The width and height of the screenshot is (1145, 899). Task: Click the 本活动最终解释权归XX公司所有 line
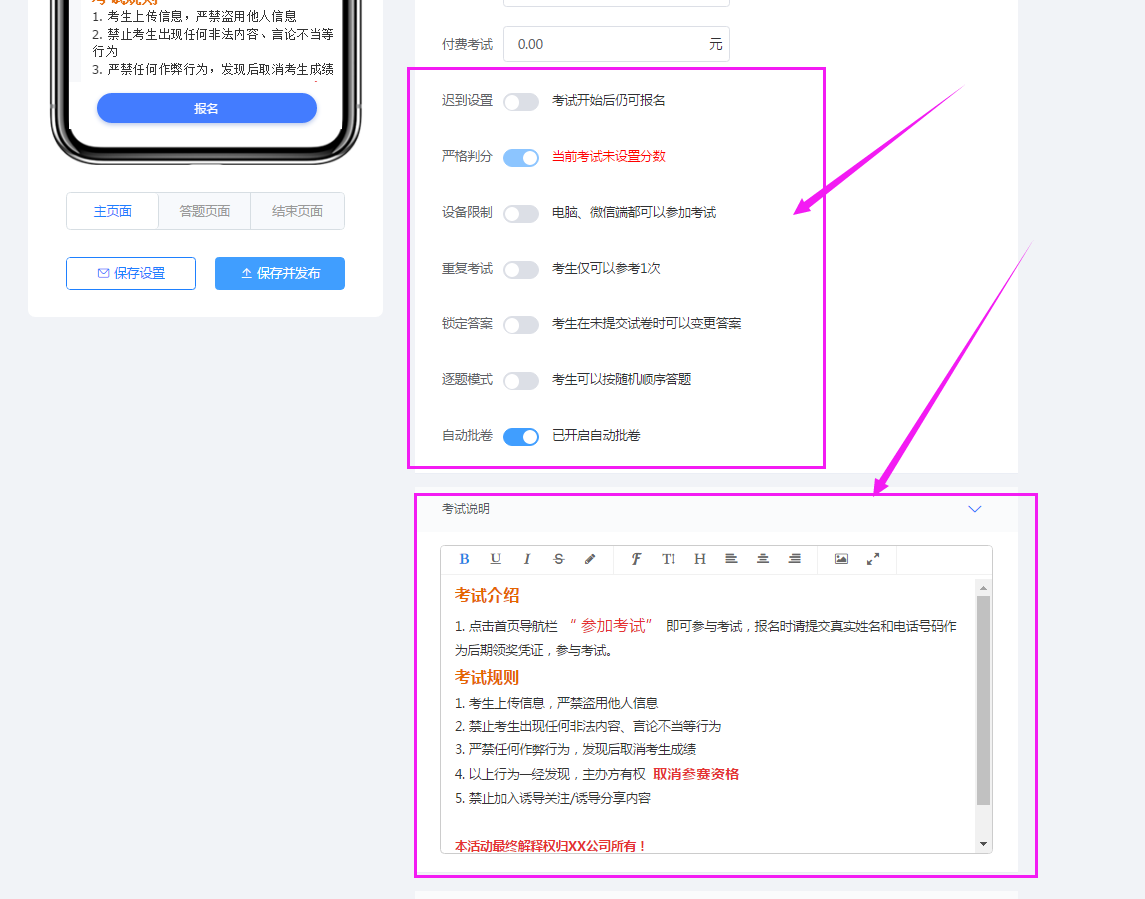pyautogui.click(x=551, y=846)
